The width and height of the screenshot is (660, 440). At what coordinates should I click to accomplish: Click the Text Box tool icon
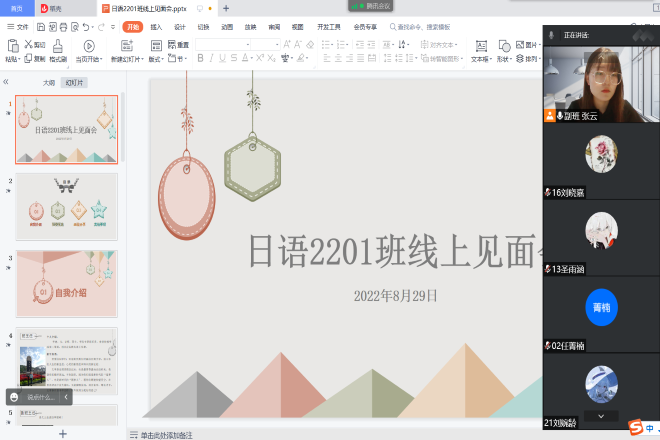tap(481, 46)
